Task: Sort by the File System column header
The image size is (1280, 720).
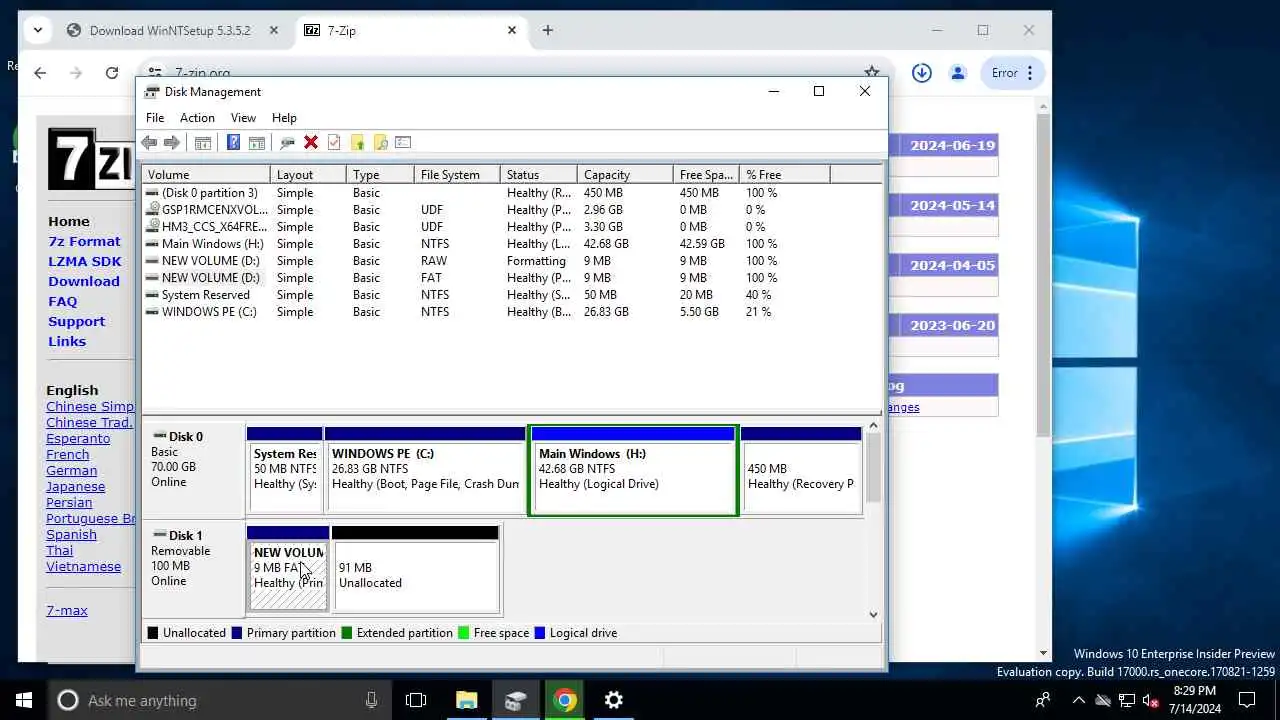Action: point(457,175)
